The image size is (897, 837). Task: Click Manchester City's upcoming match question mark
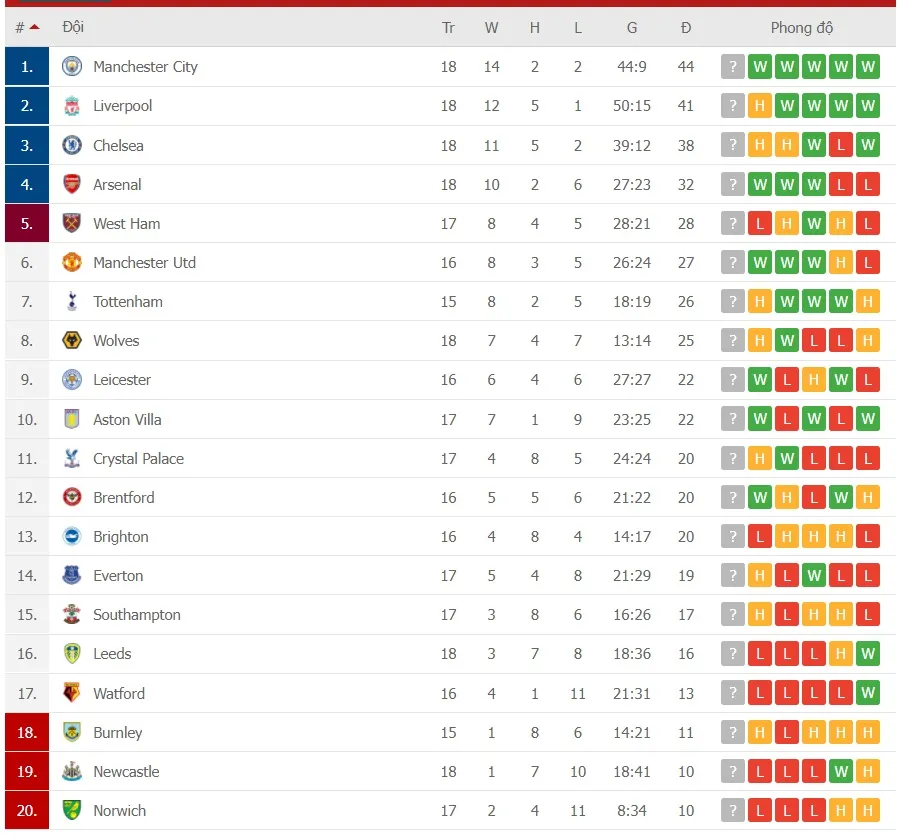(x=733, y=67)
